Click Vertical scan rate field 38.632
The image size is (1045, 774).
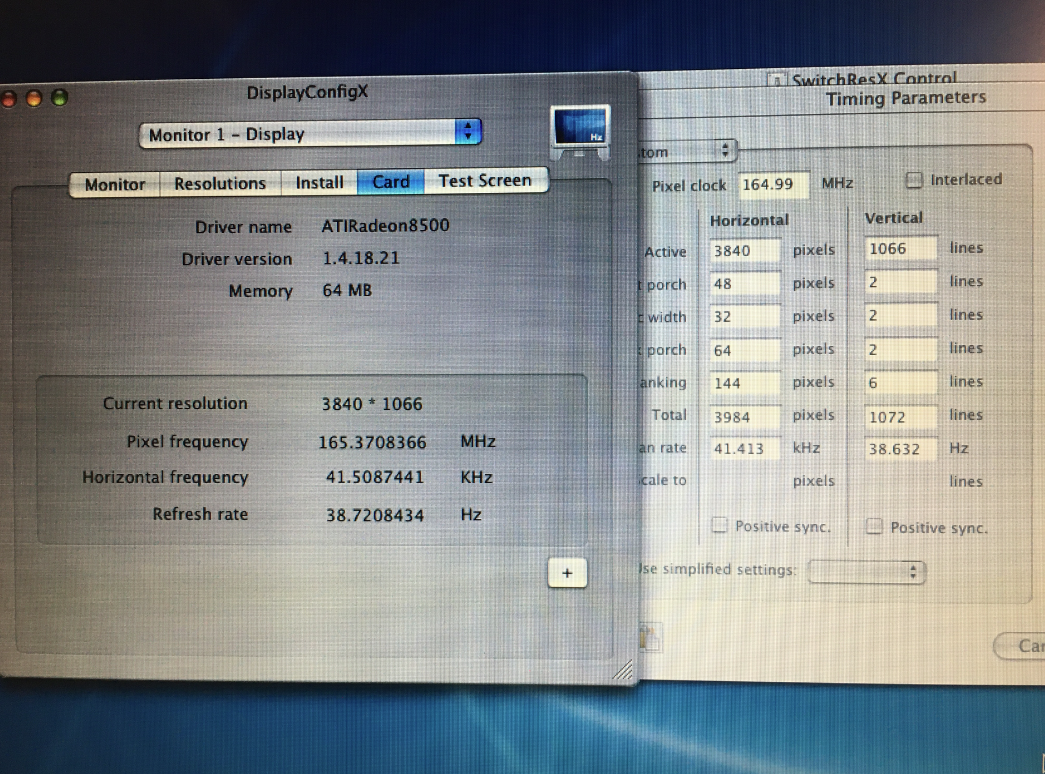(x=900, y=449)
